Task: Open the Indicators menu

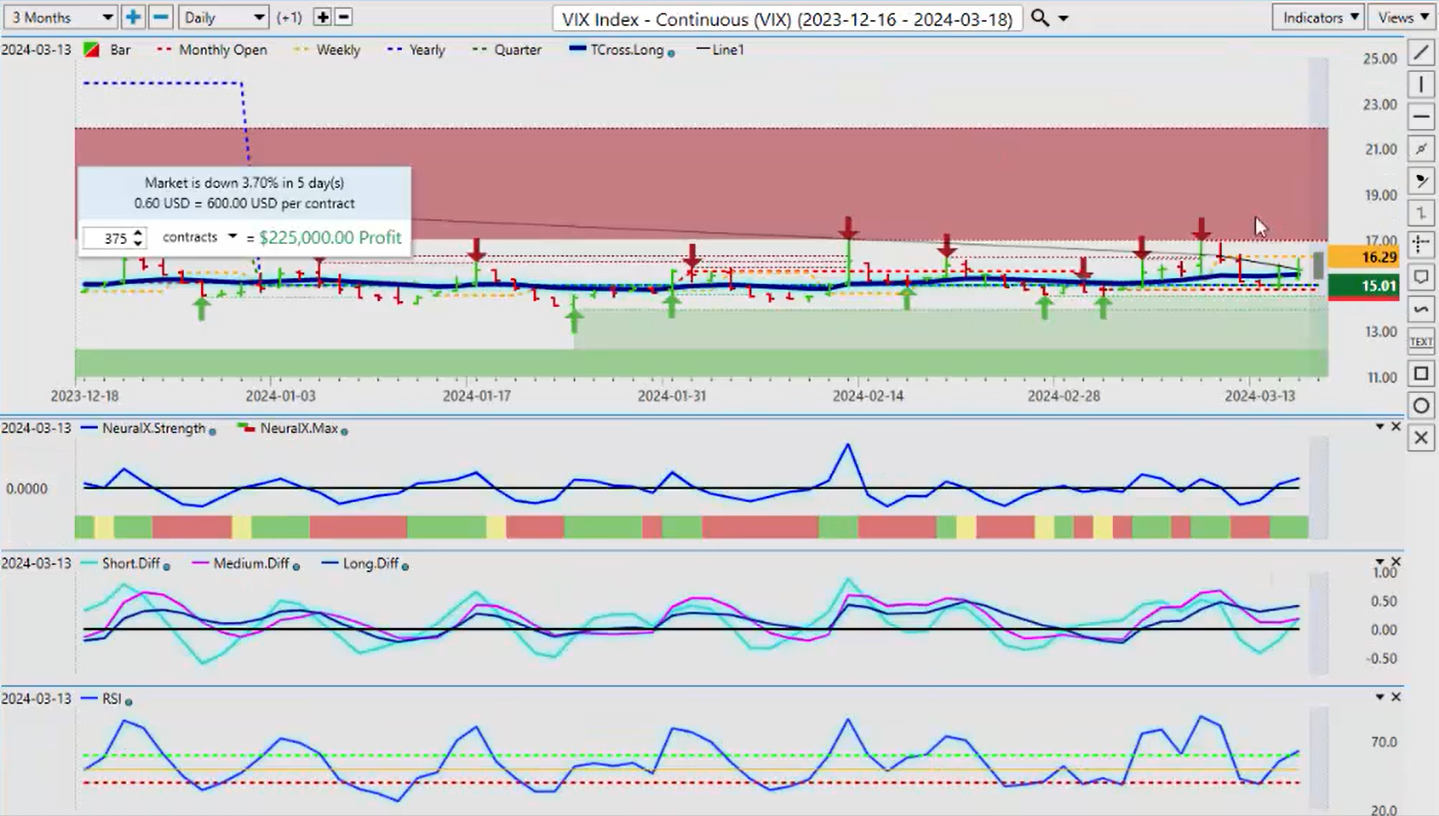Action: [x=1319, y=17]
